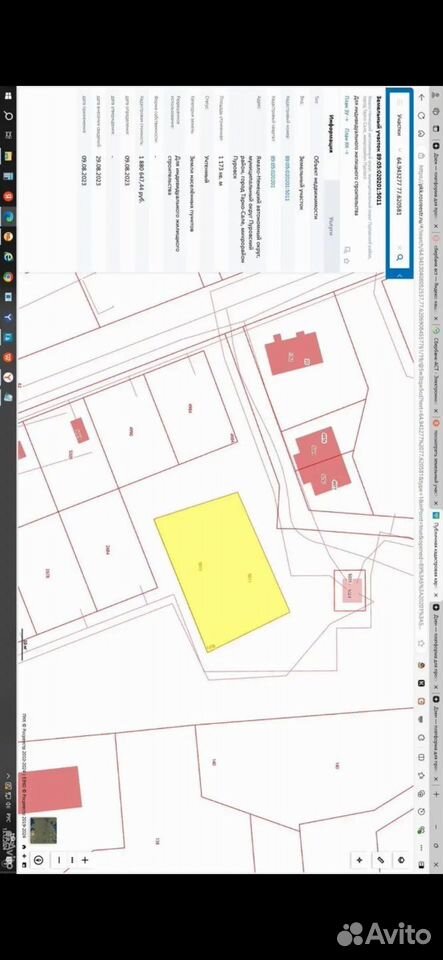This screenshot has height=960, width=443.
Task: Click the search magnifier icon in map searchbox
Action: pyautogui.click(x=400, y=259)
